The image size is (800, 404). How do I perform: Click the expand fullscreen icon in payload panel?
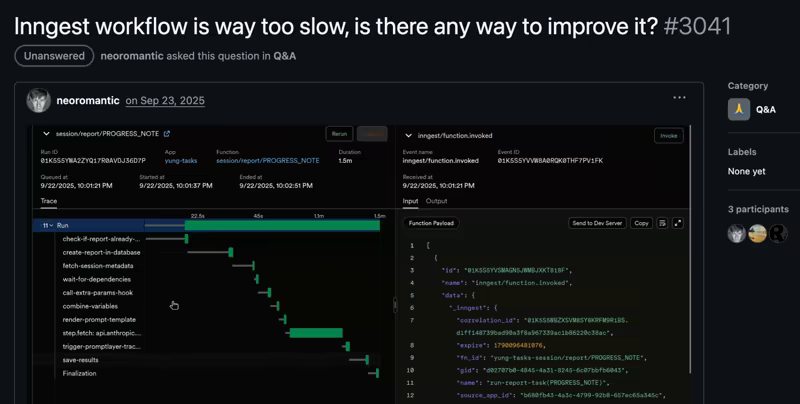tap(678, 223)
